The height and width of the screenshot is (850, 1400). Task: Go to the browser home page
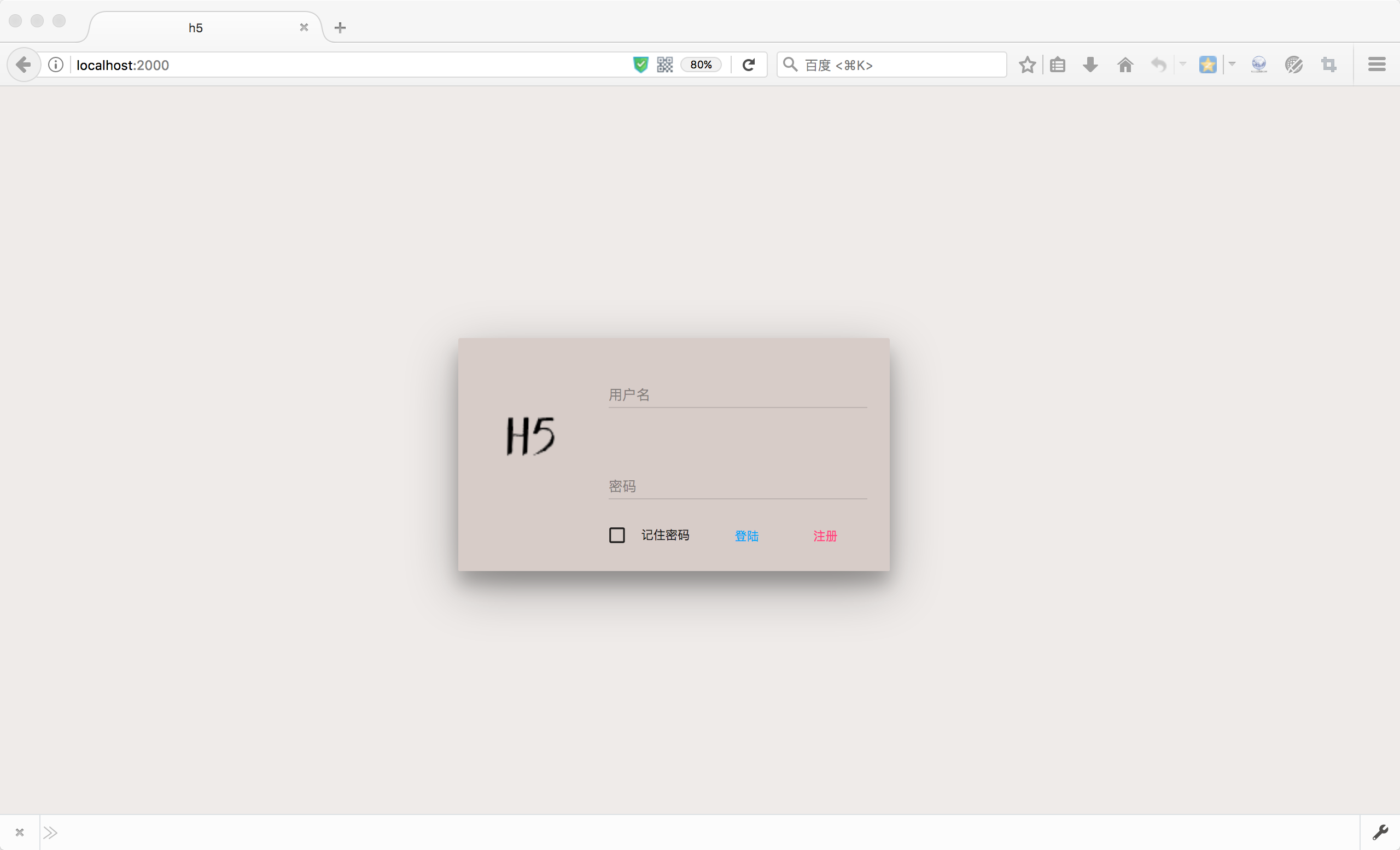click(1125, 65)
